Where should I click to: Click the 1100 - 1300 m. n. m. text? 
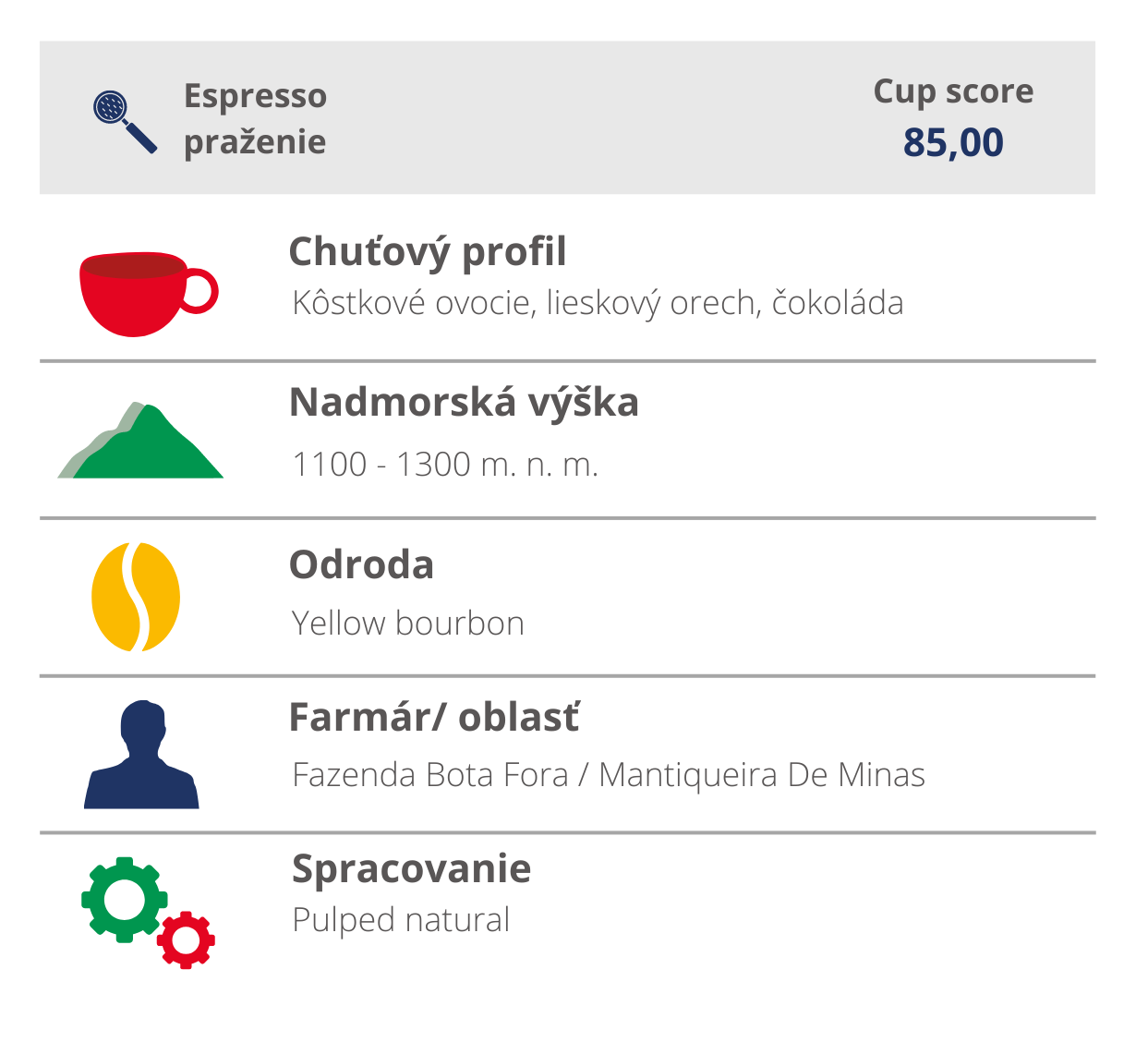445,464
